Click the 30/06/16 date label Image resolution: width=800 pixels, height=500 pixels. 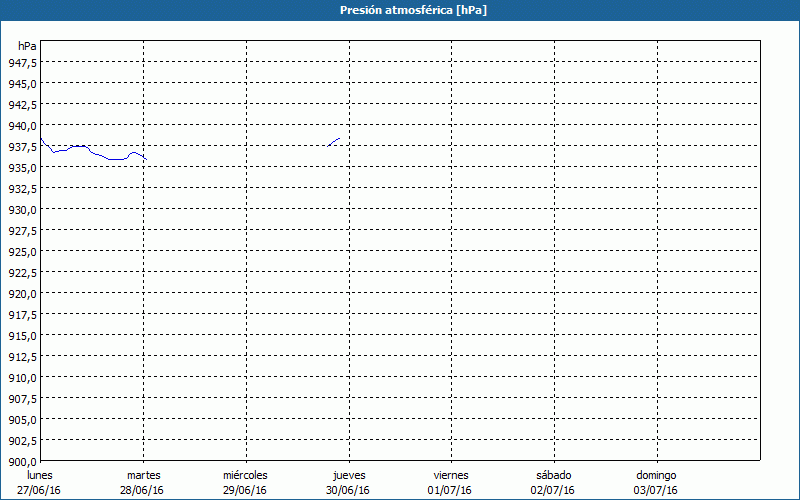[348, 490]
